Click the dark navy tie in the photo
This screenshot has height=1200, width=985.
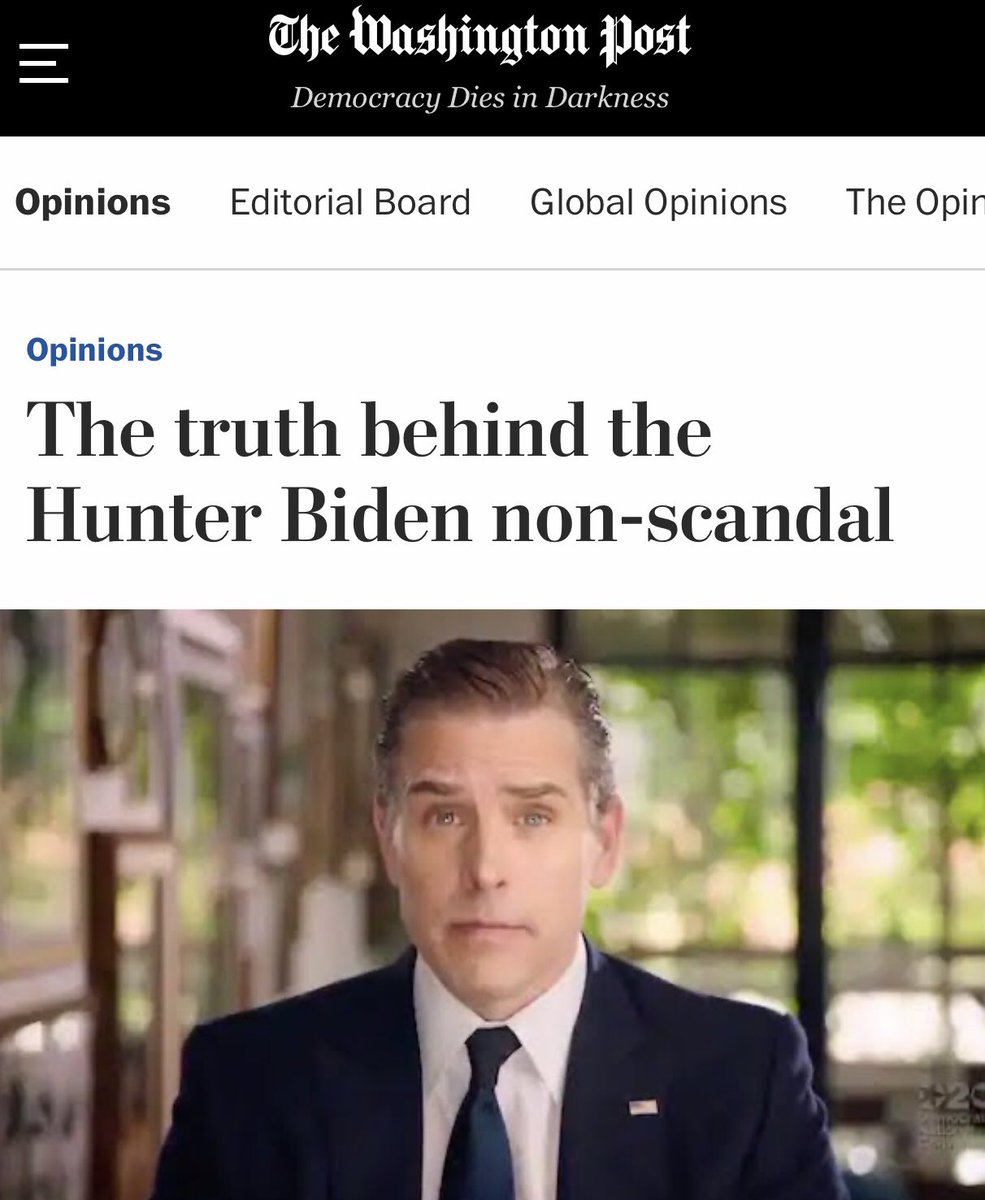coord(478,1110)
